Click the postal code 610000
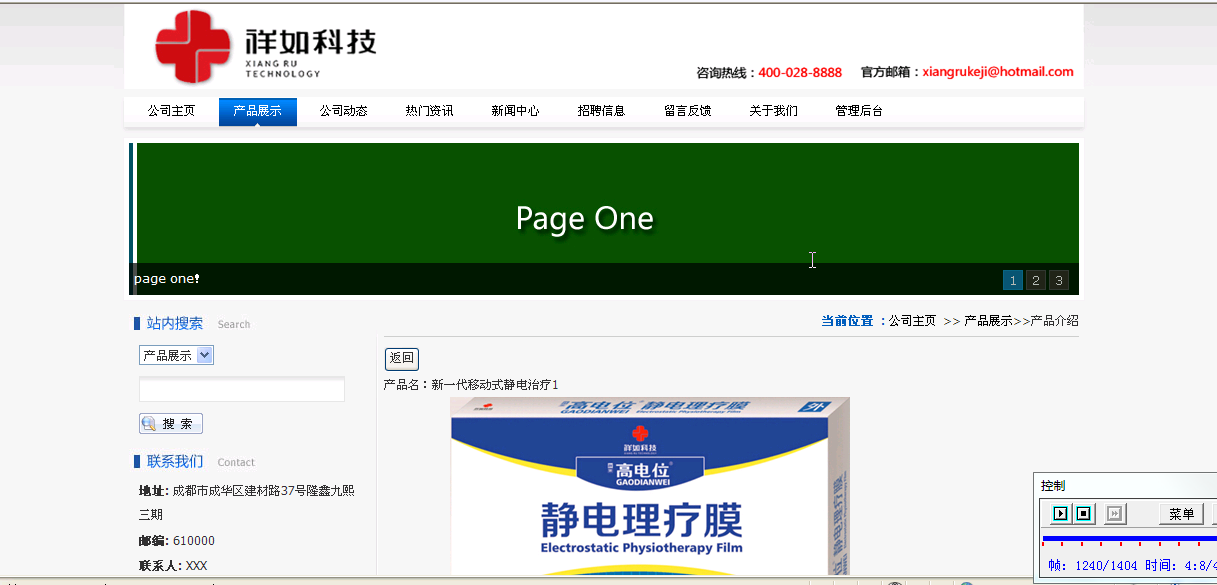Screen dimensions: 1217x585 point(194,541)
